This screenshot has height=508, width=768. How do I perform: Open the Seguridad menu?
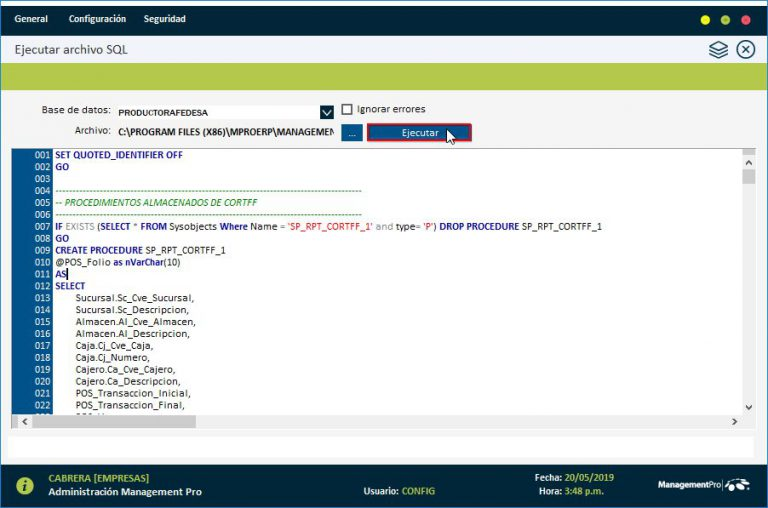tap(165, 19)
